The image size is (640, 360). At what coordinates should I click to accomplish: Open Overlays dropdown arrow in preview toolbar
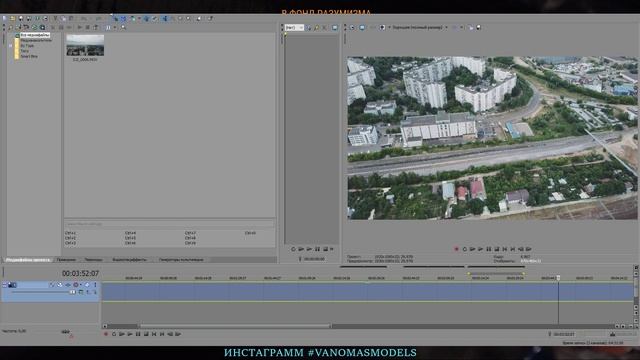click(x=462, y=27)
